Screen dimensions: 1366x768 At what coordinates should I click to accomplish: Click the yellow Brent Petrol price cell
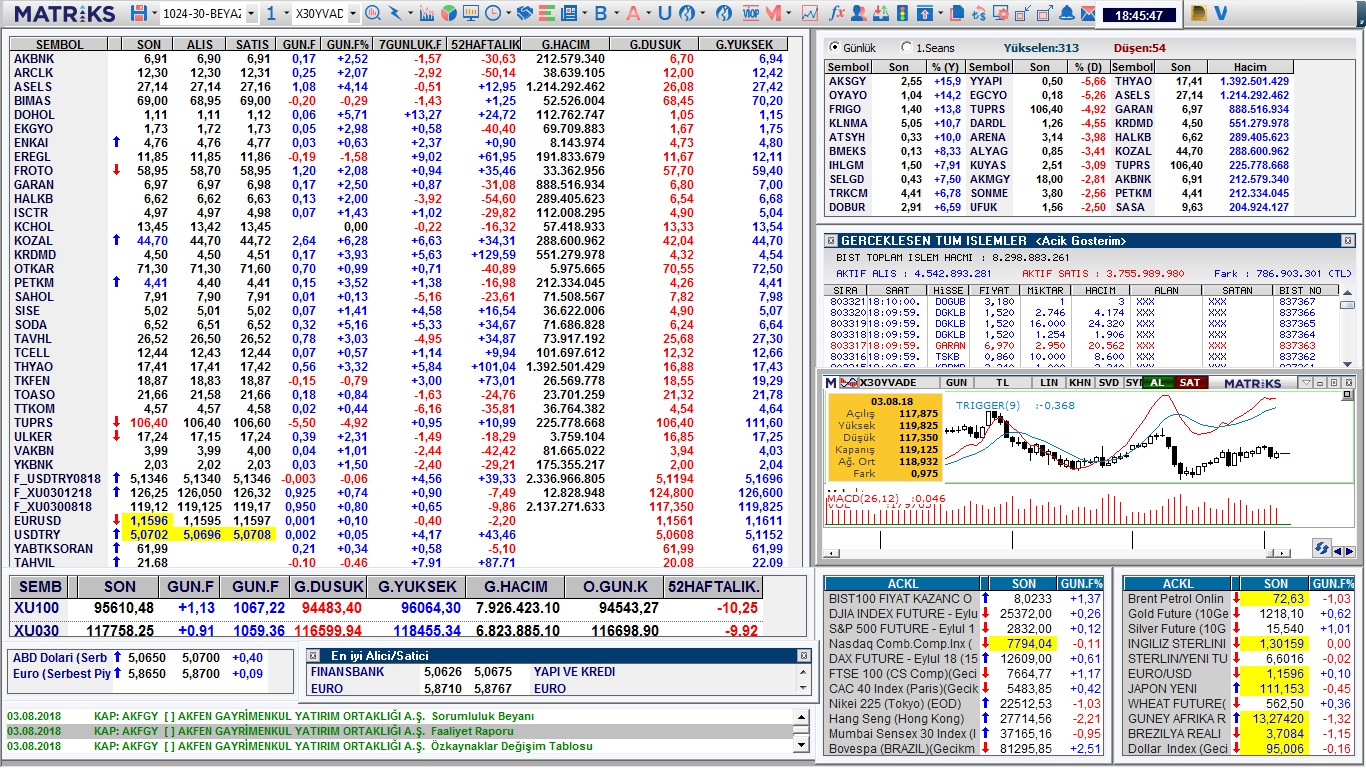[1275, 599]
